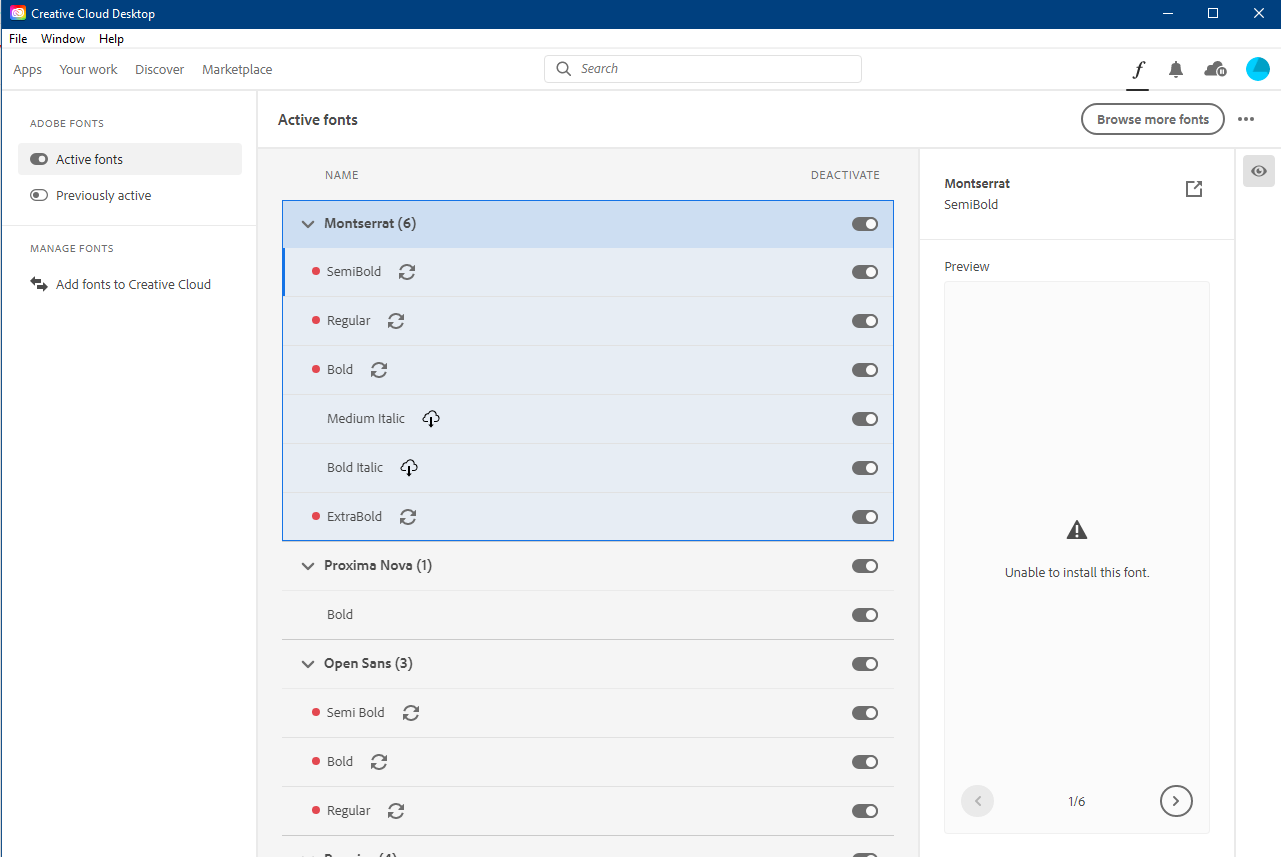Viewport: 1281px width, 857px height.
Task: Go to previous preview font arrow
Action: pos(978,801)
